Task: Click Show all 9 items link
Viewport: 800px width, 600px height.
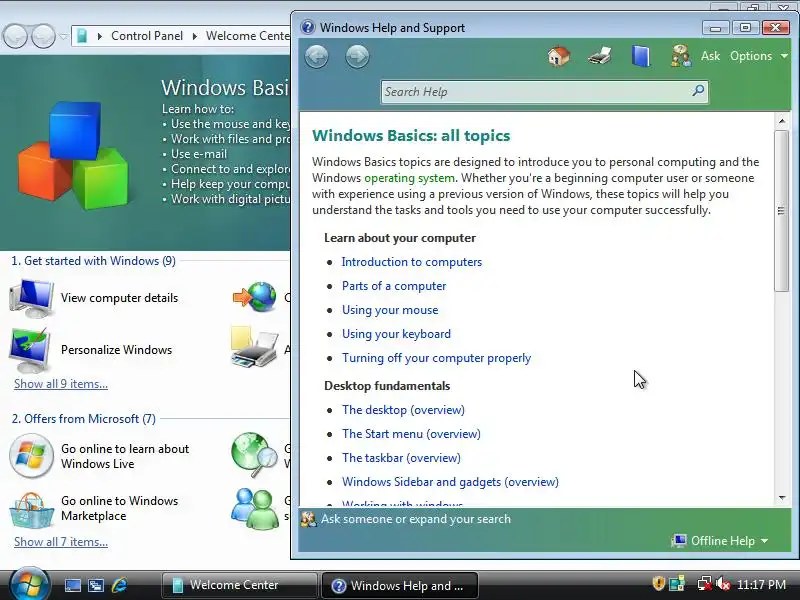Action: [x=61, y=384]
